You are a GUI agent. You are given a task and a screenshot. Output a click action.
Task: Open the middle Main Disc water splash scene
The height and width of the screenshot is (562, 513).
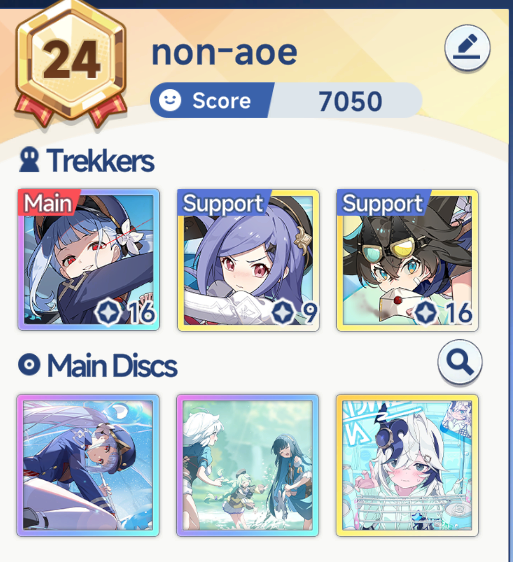[x=247, y=465]
